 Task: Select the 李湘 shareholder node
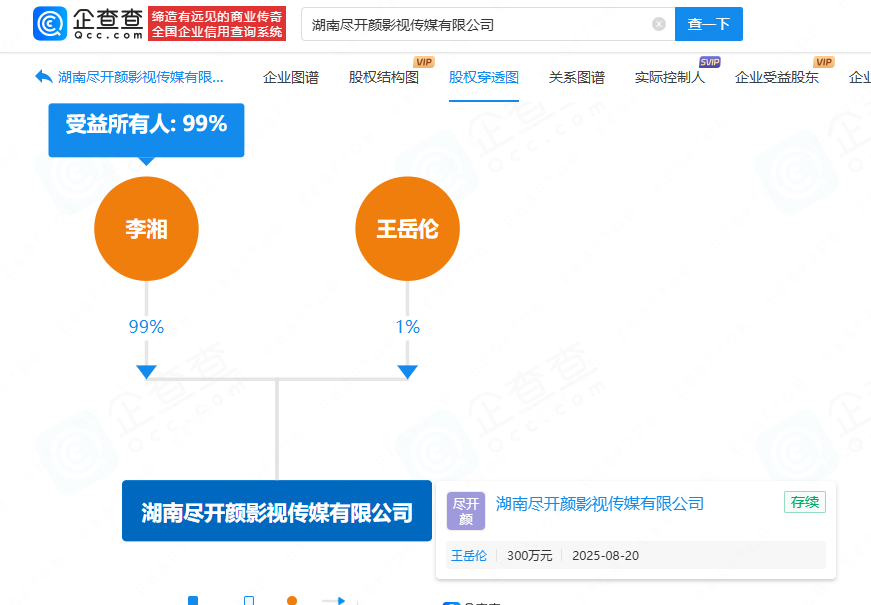(x=146, y=228)
